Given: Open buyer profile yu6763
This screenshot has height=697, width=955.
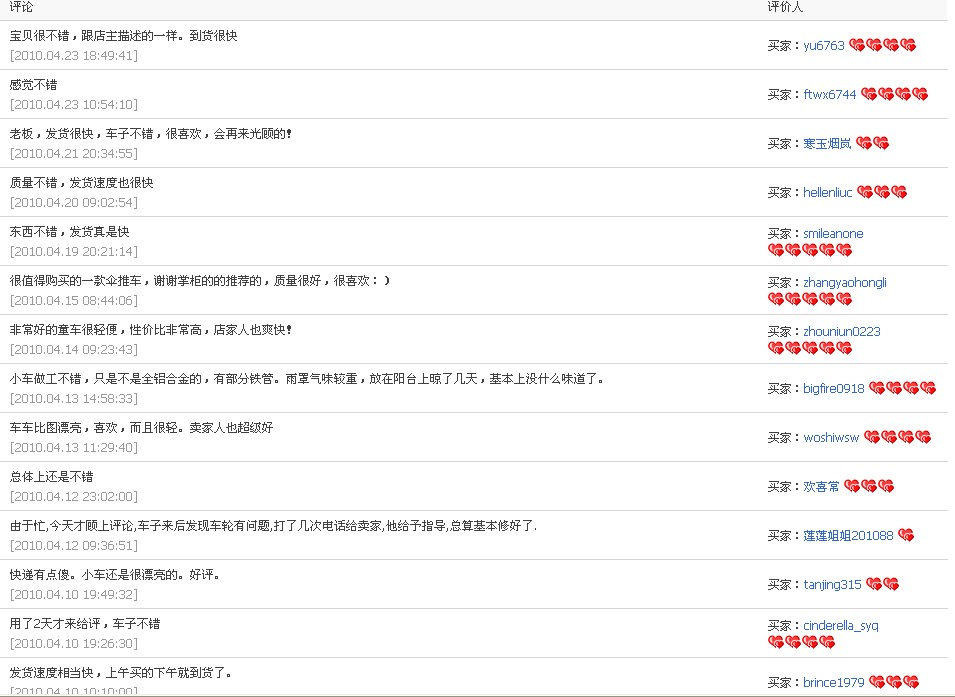Looking at the screenshot, I should click(824, 46).
